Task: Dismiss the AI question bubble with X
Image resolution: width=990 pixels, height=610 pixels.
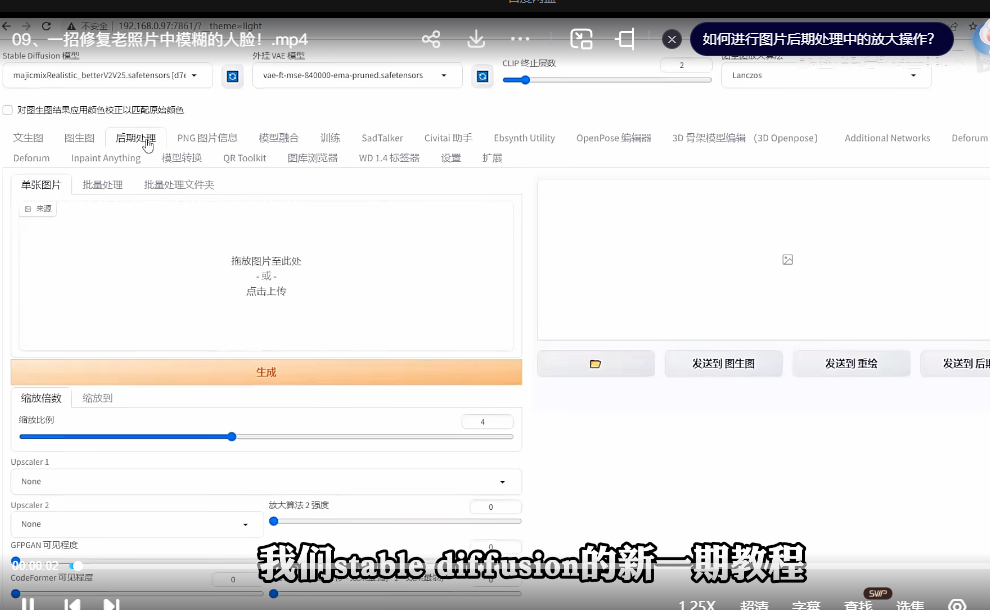Action: click(x=672, y=40)
